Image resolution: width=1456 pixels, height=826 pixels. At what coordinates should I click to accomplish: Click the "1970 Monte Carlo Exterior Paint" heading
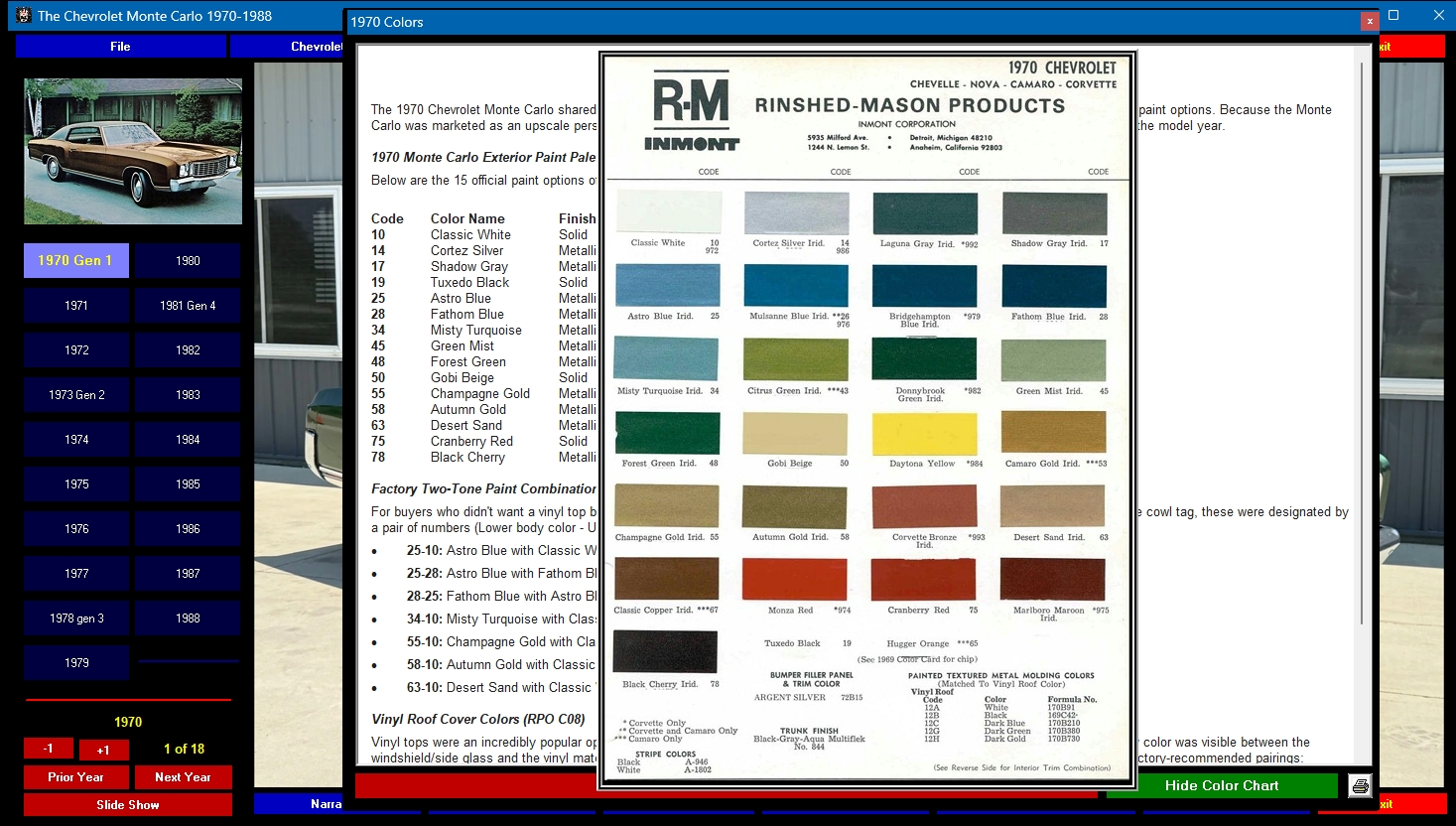point(483,157)
